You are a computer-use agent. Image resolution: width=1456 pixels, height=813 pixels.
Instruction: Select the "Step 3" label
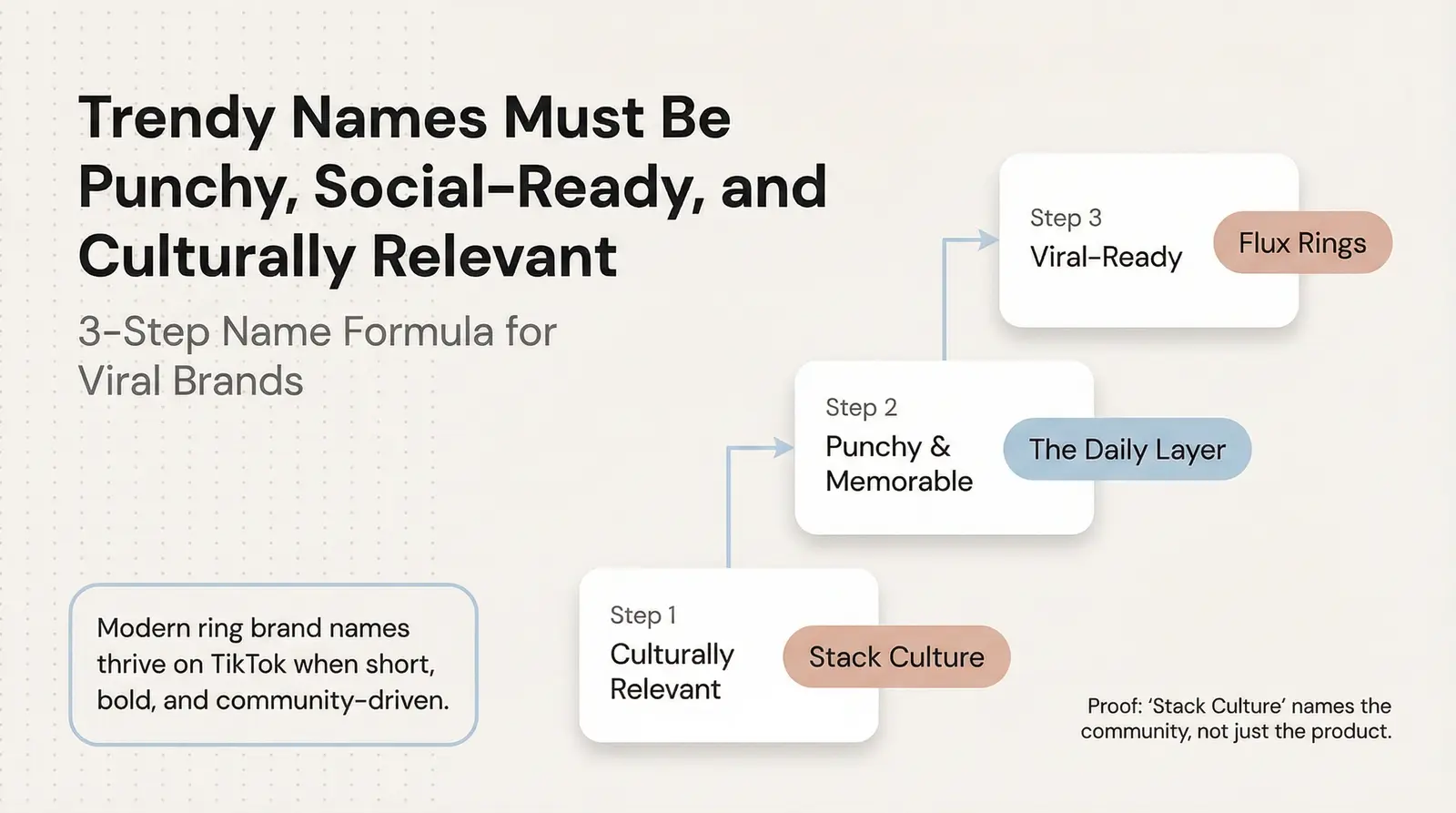pyautogui.click(x=1066, y=218)
